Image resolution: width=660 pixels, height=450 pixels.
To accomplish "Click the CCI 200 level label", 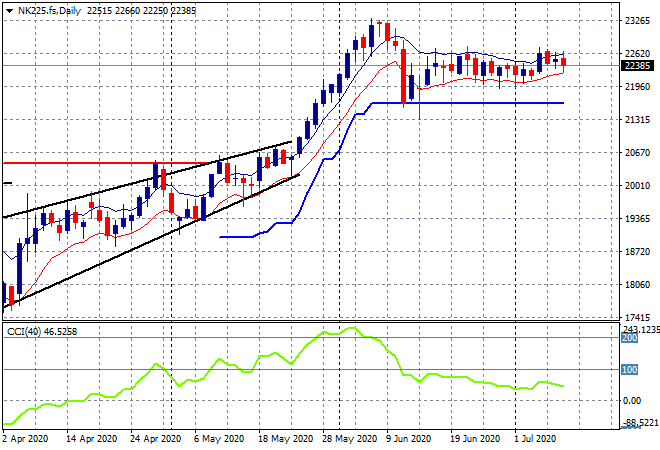I will pos(630,339).
